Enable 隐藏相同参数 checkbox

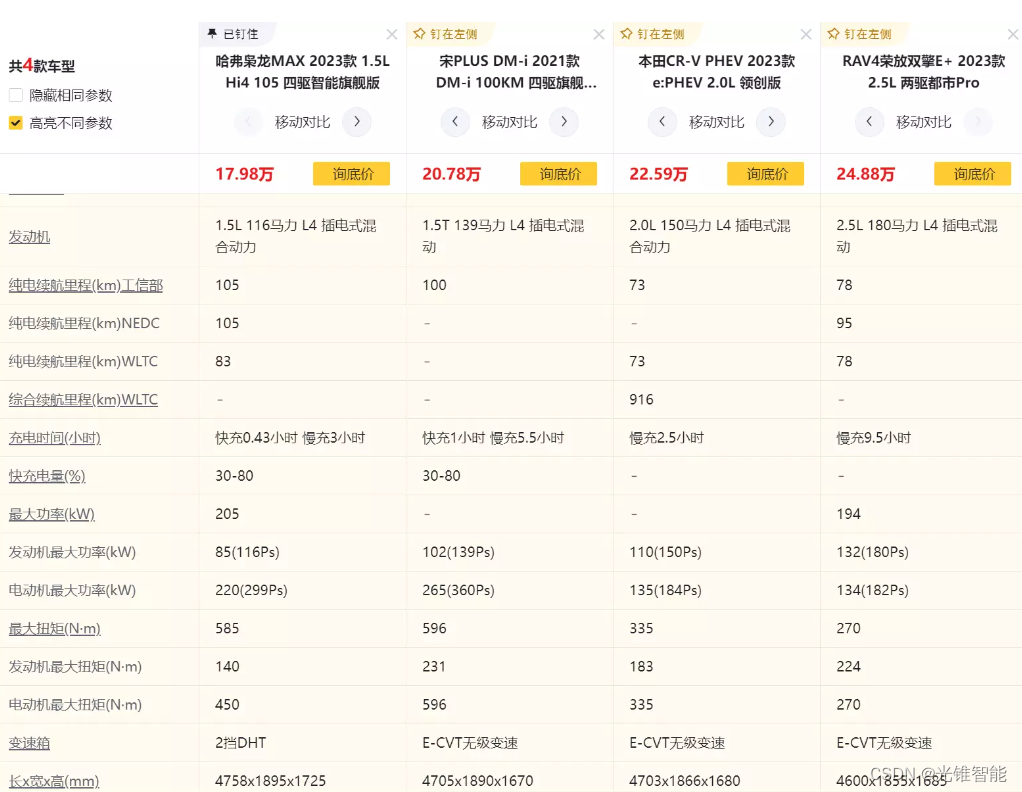[x=16, y=95]
